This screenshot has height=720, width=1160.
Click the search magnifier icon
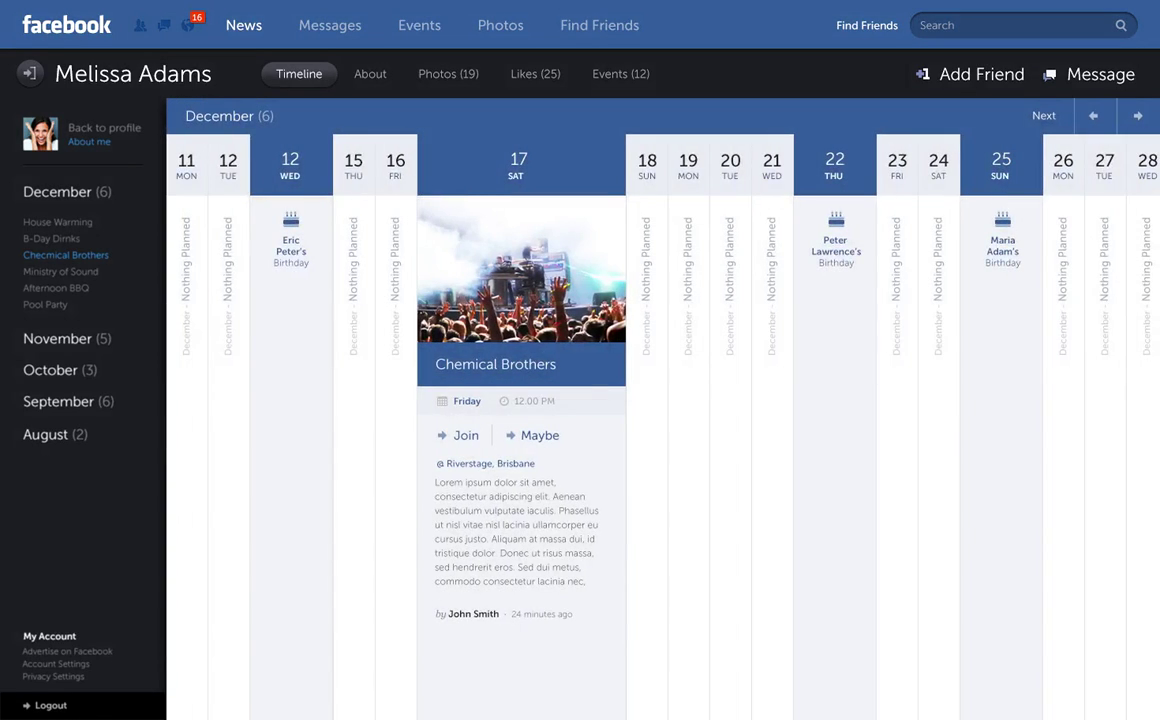point(1121,26)
